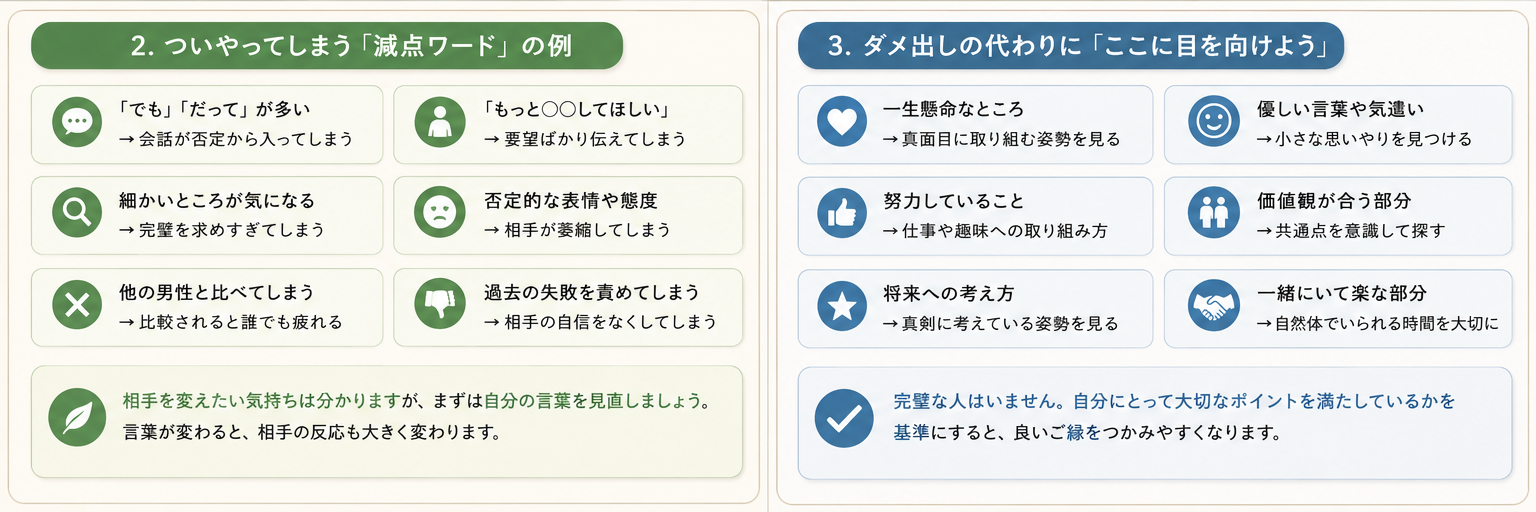Viewport: 1536px width, 512px height.
Task: Click the green text 自分の言葉を見直しましょう
Action: point(594,401)
